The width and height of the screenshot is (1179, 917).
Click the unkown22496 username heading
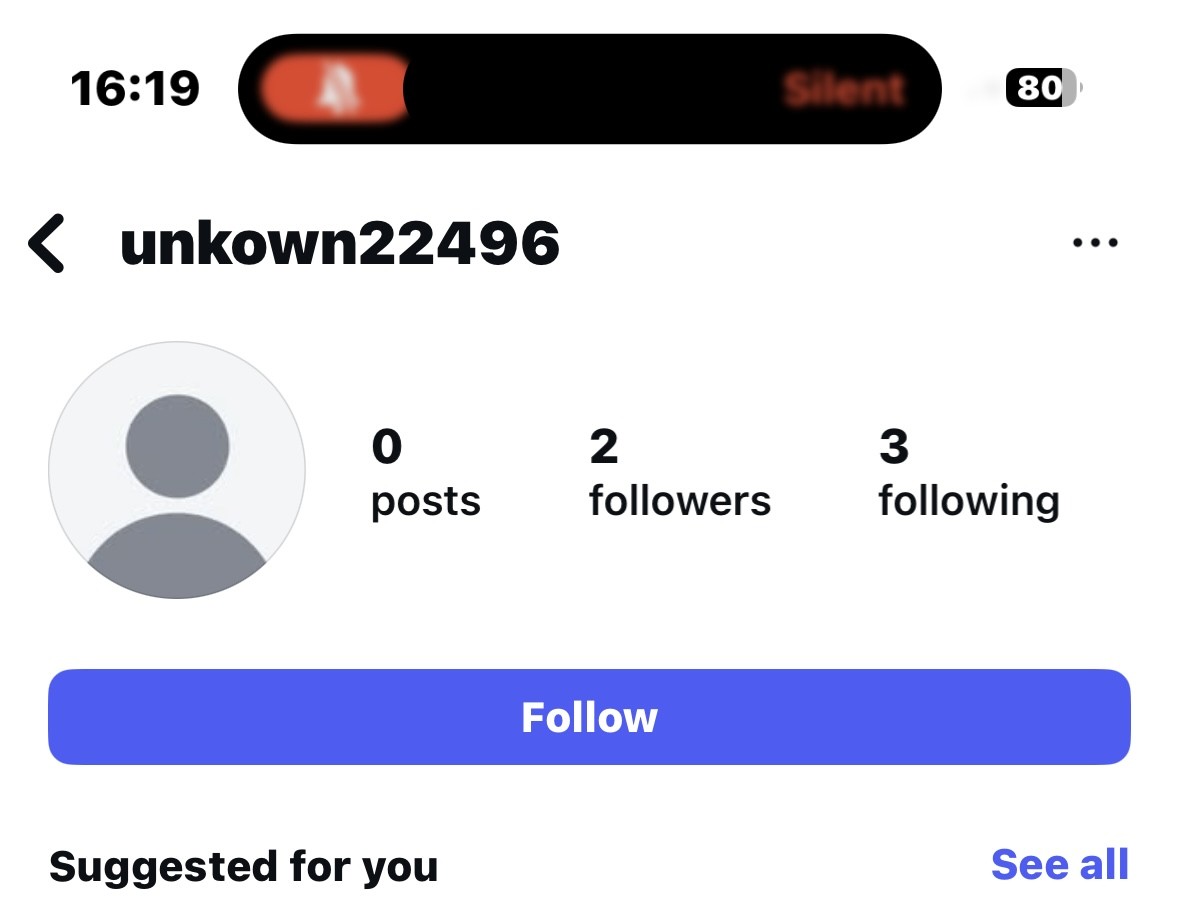[340, 243]
